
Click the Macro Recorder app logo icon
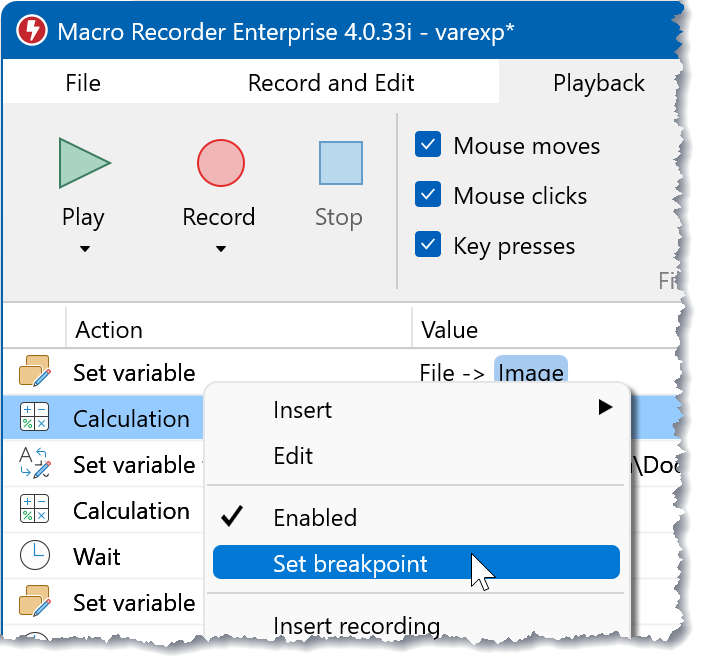tap(31, 31)
